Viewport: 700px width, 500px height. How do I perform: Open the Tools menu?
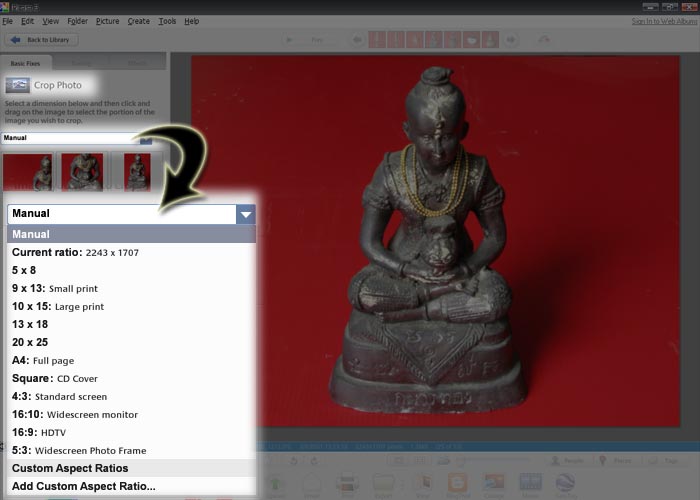(x=167, y=21)
